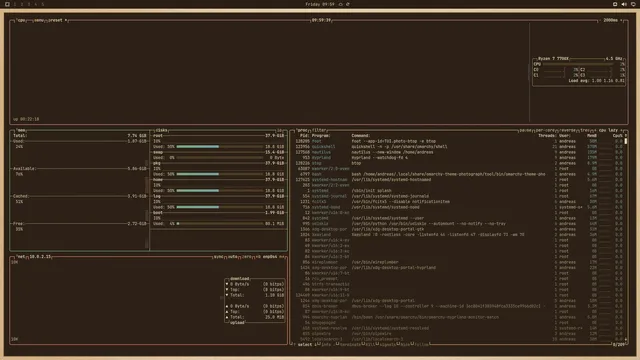Terminate the selected process

349,344
